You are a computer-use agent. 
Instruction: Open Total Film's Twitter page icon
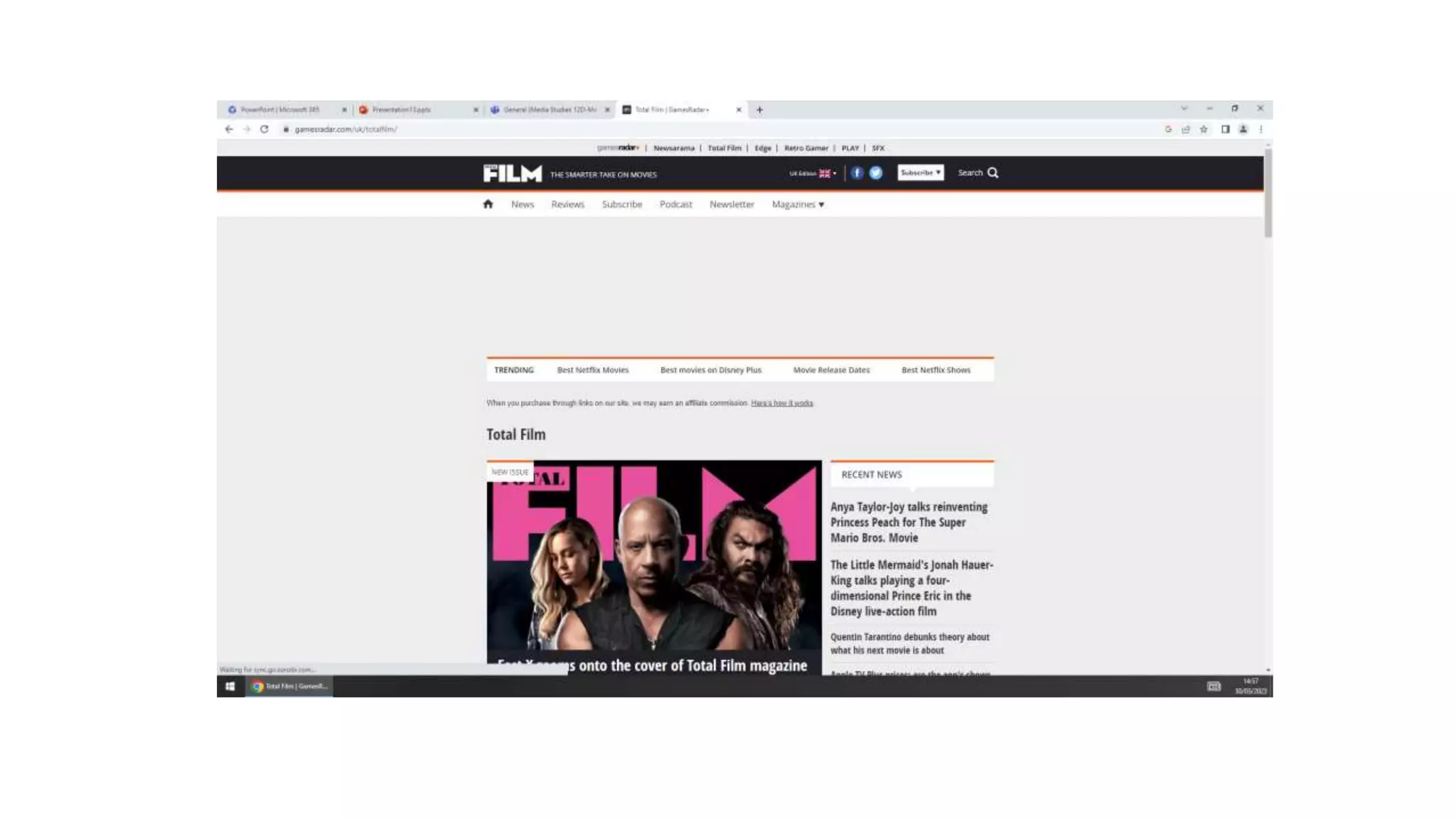point(876,173)
